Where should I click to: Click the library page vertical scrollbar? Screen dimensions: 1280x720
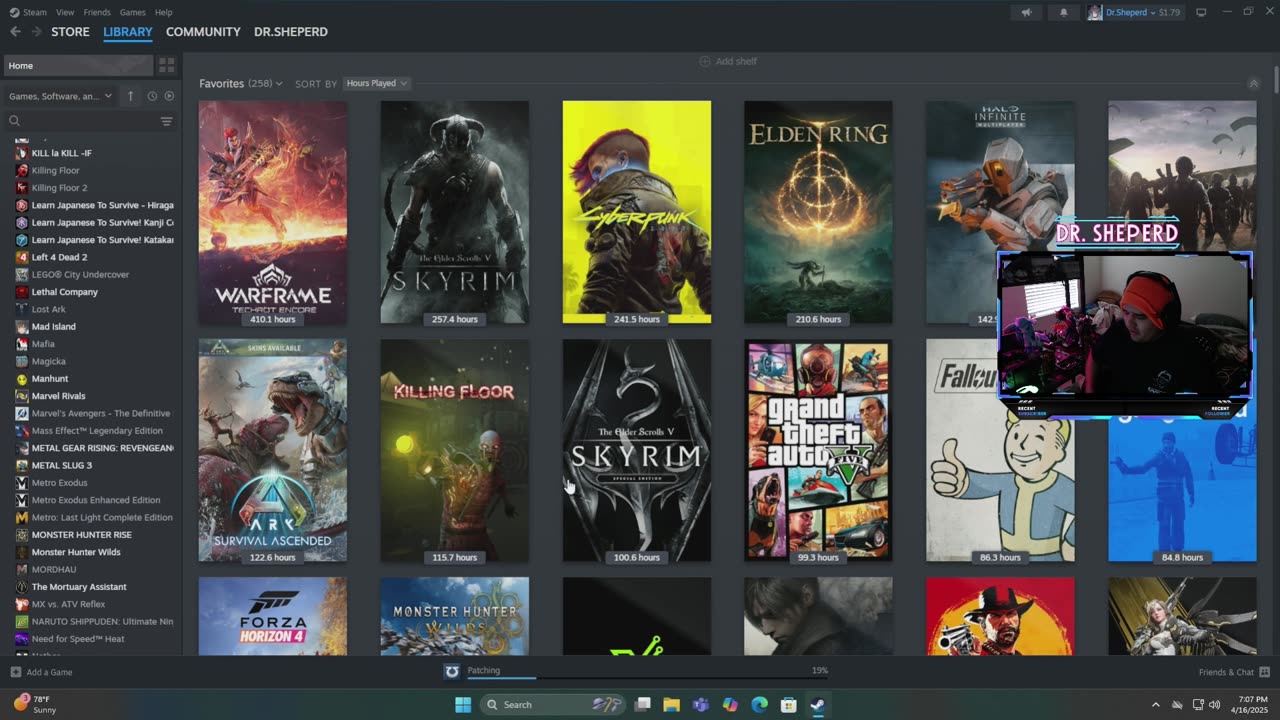pos(1276,80)
